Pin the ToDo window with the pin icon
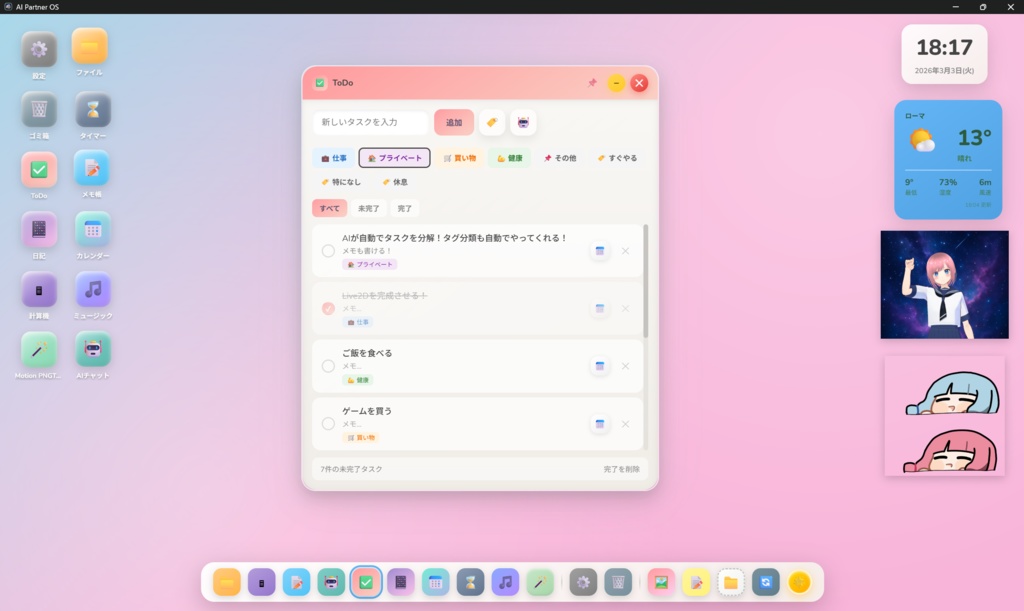 point(591,83)
